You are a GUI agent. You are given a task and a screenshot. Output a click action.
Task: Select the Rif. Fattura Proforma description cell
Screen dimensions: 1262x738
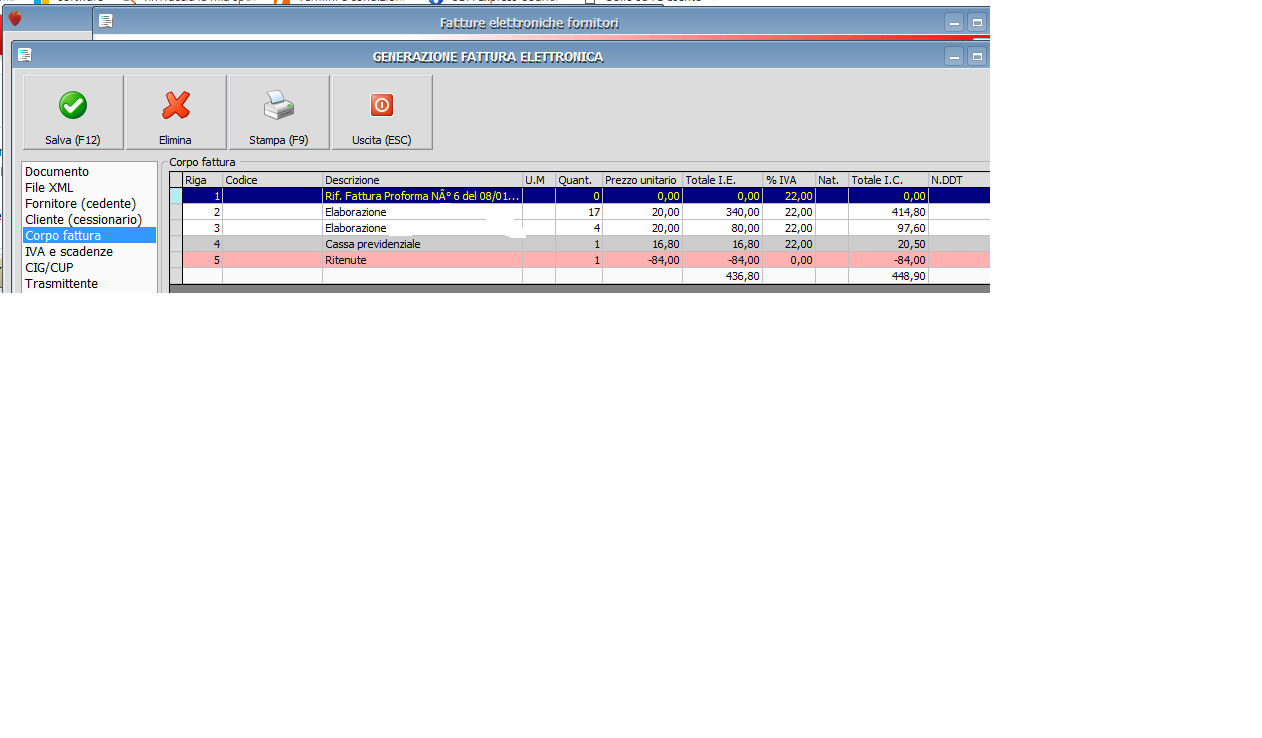click(x=422, y=196)
